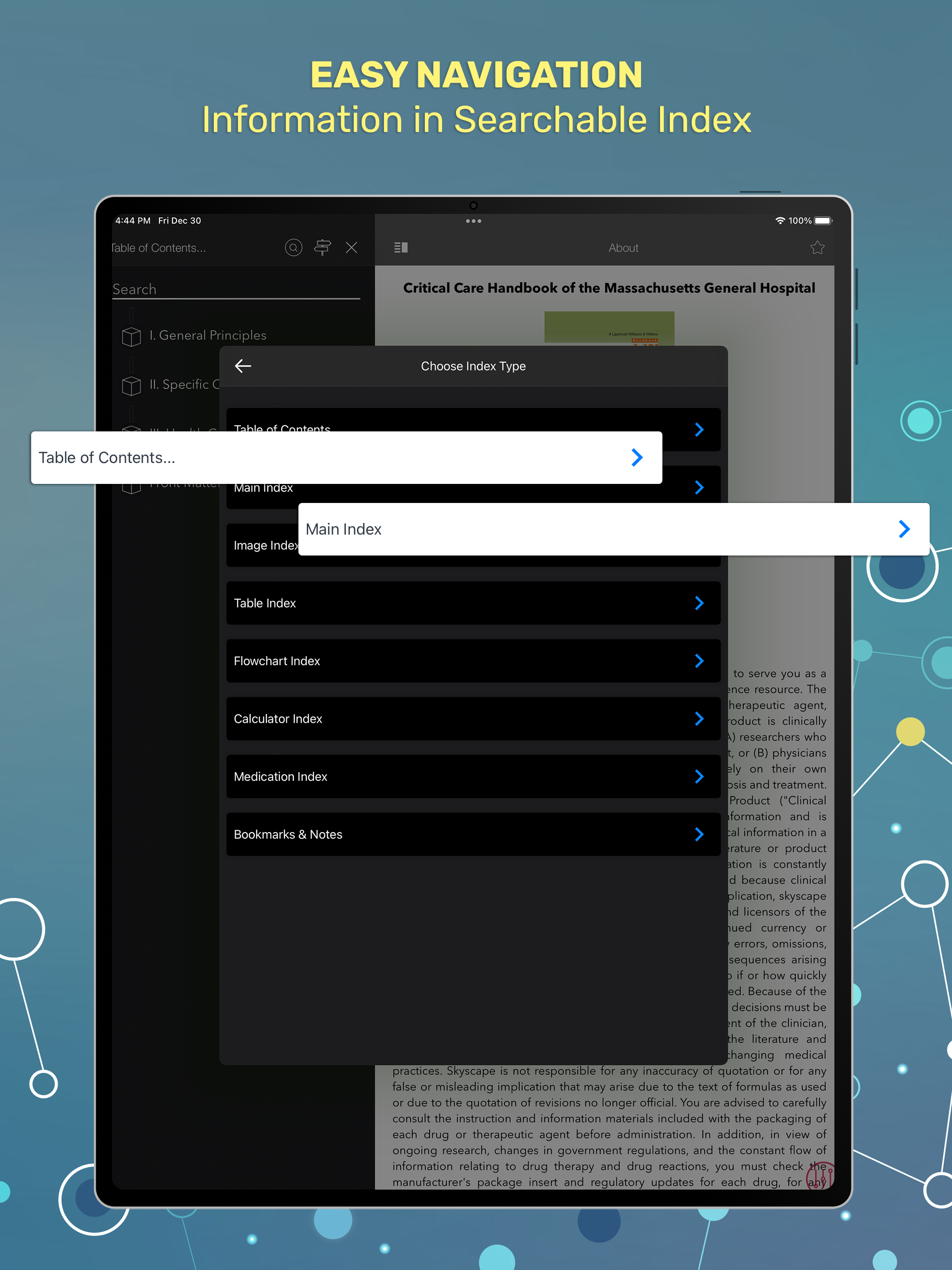Open the circular search icon in sidebar header

click(293, 247)
